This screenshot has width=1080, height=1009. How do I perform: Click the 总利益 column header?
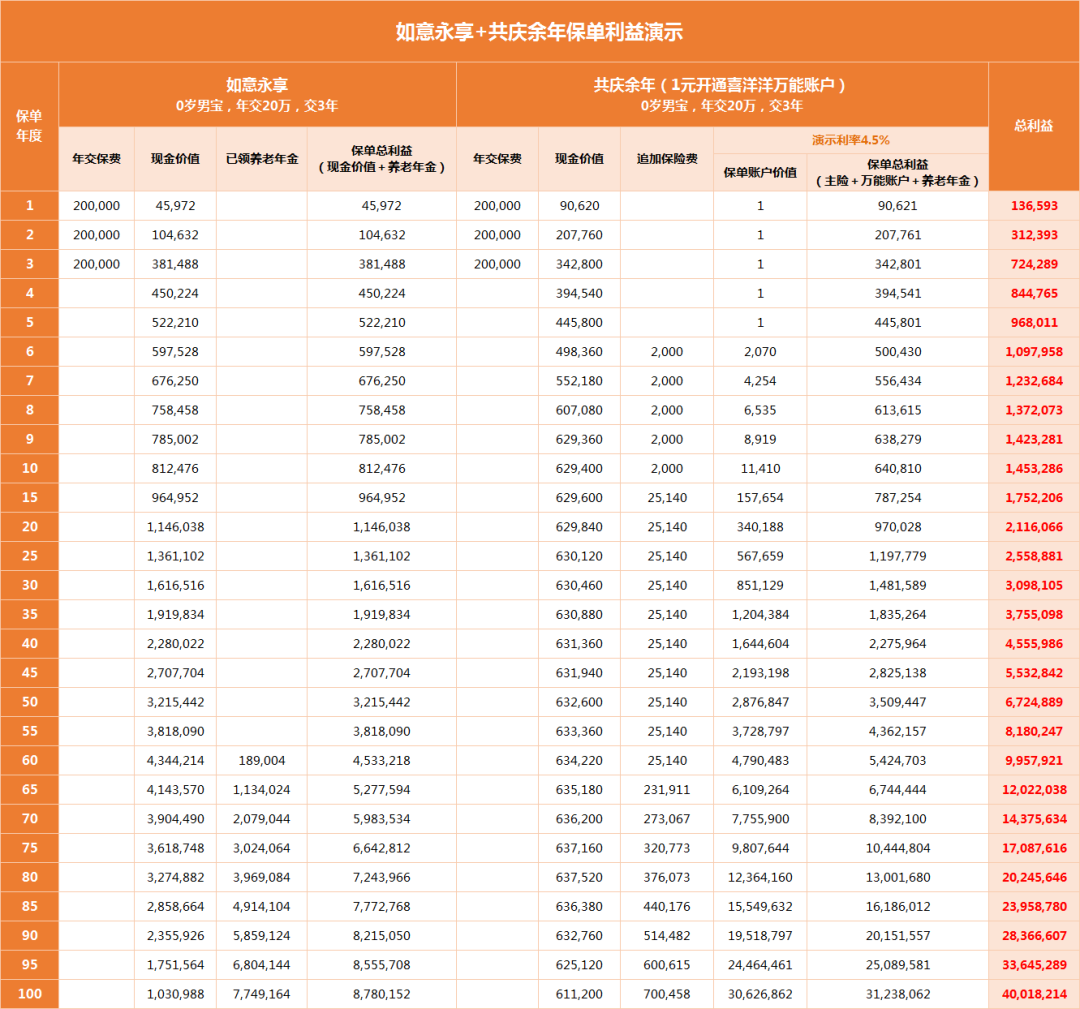click(x=1033, y=124)
